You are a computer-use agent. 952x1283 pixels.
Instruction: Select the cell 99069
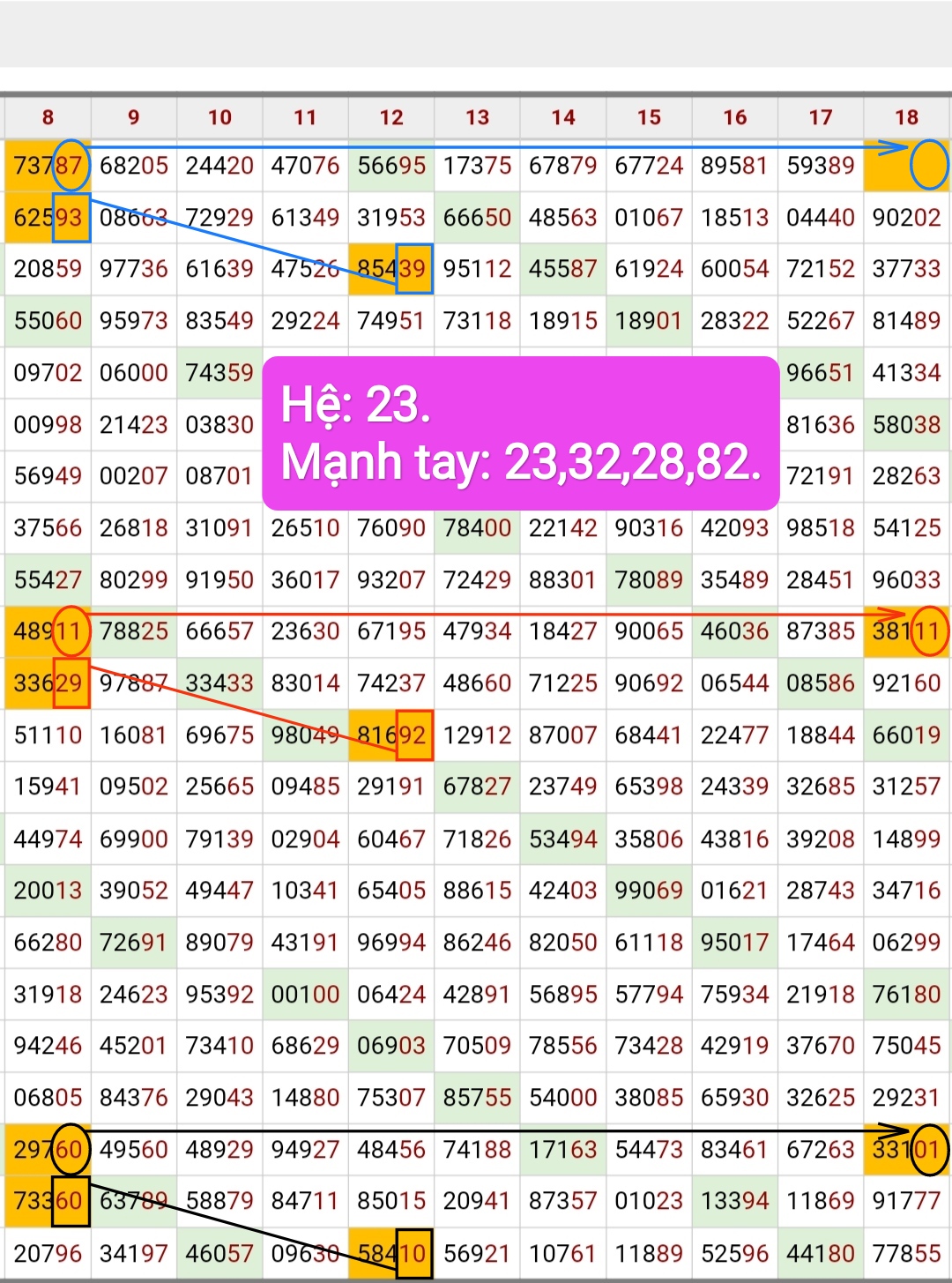point(649,891)
